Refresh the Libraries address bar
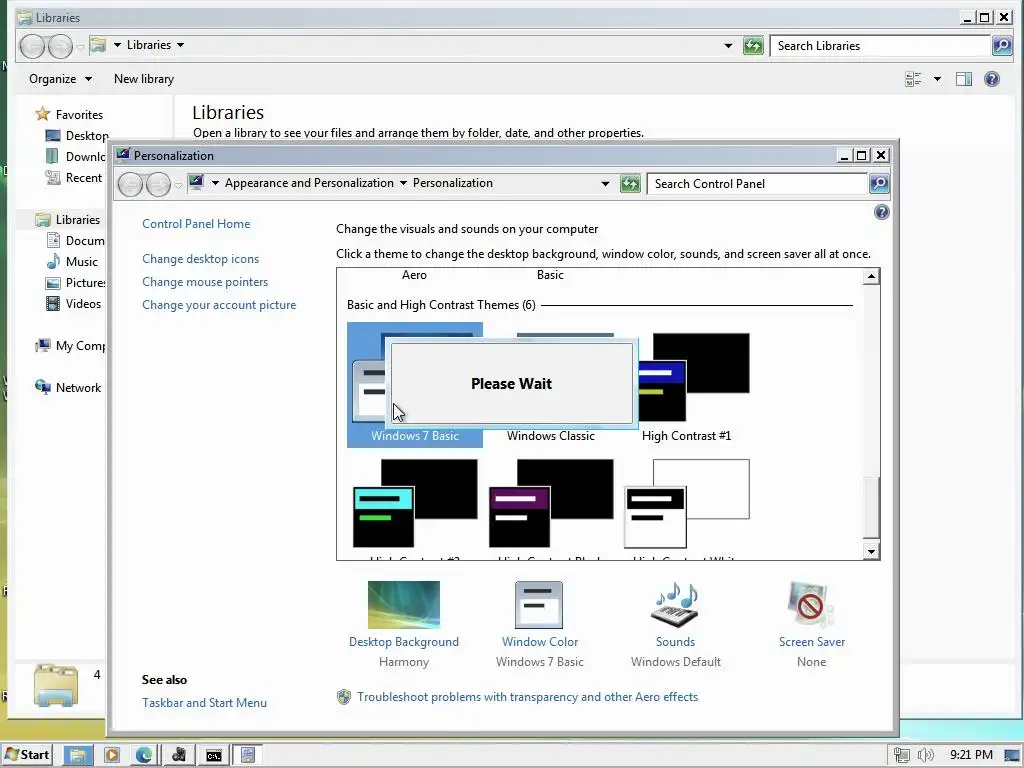The width and height of the screenshot is (1024, 768). click(x=753, y=46)
